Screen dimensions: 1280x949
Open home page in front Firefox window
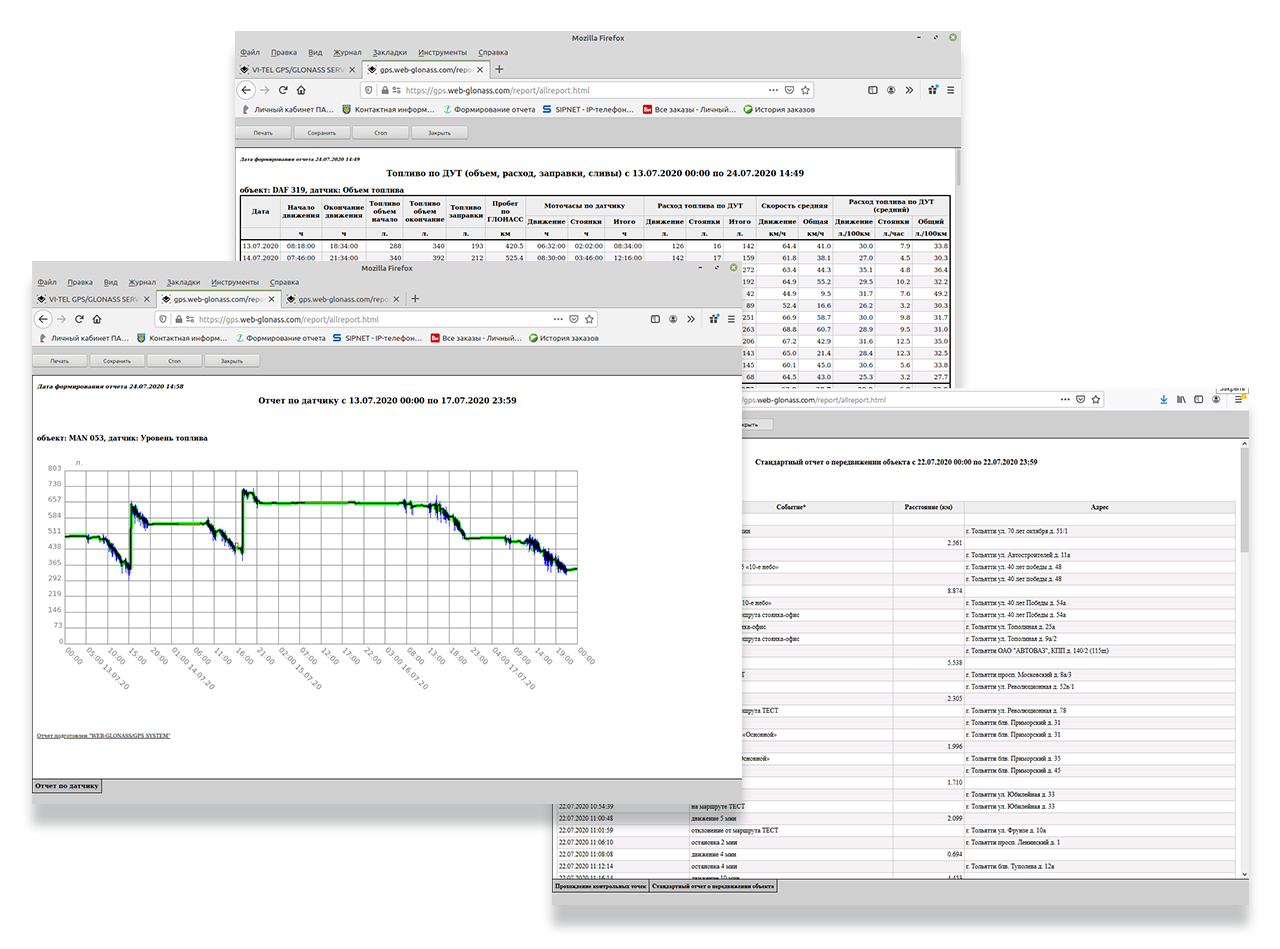96,319
